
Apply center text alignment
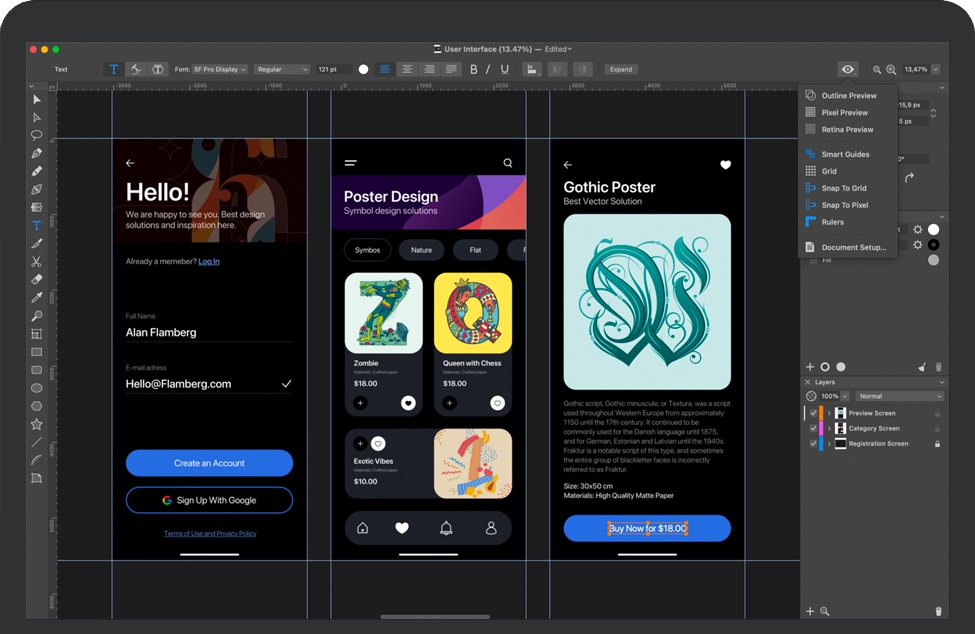tap(406, 69)
